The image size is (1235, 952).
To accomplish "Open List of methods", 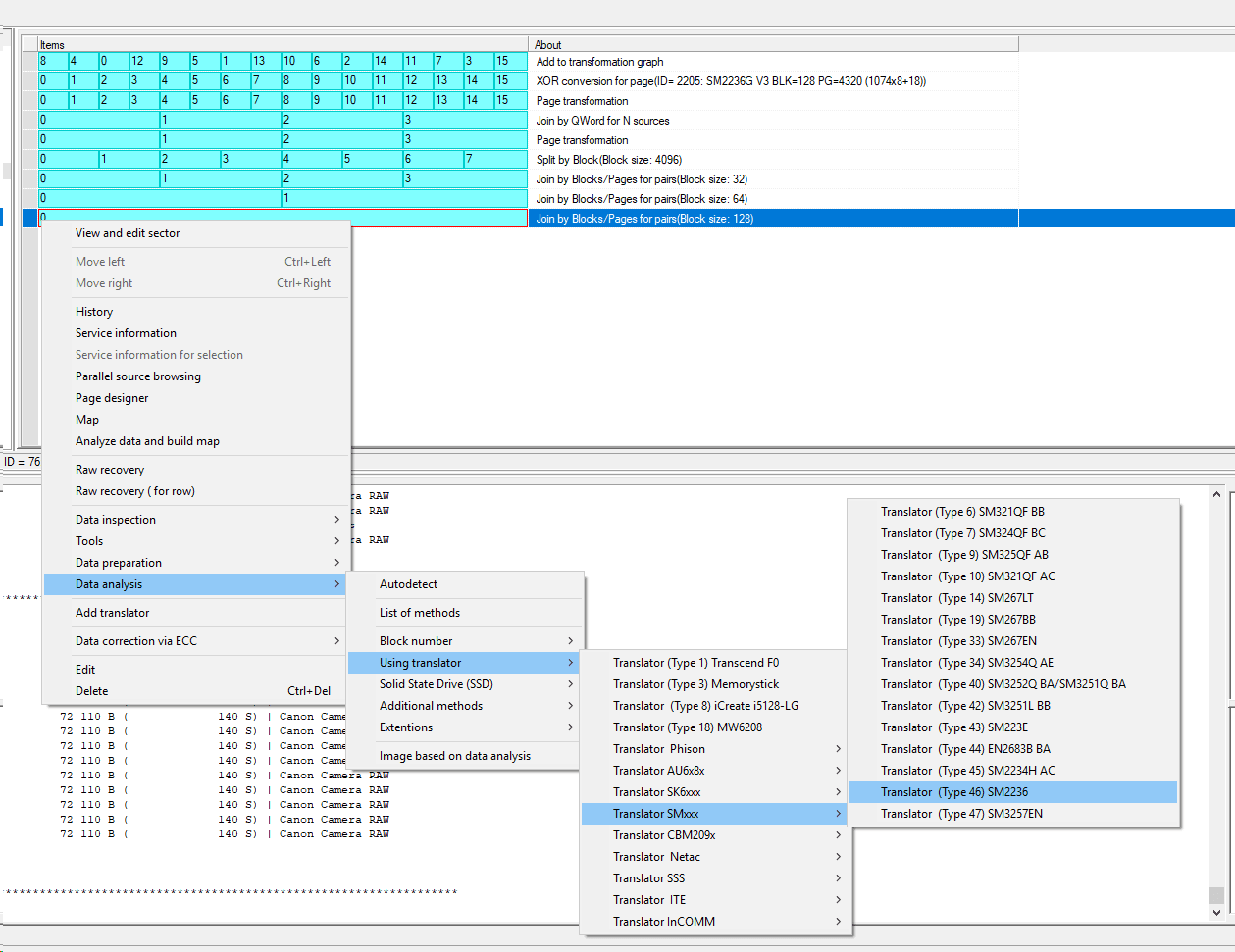I will tap(465, 613).
